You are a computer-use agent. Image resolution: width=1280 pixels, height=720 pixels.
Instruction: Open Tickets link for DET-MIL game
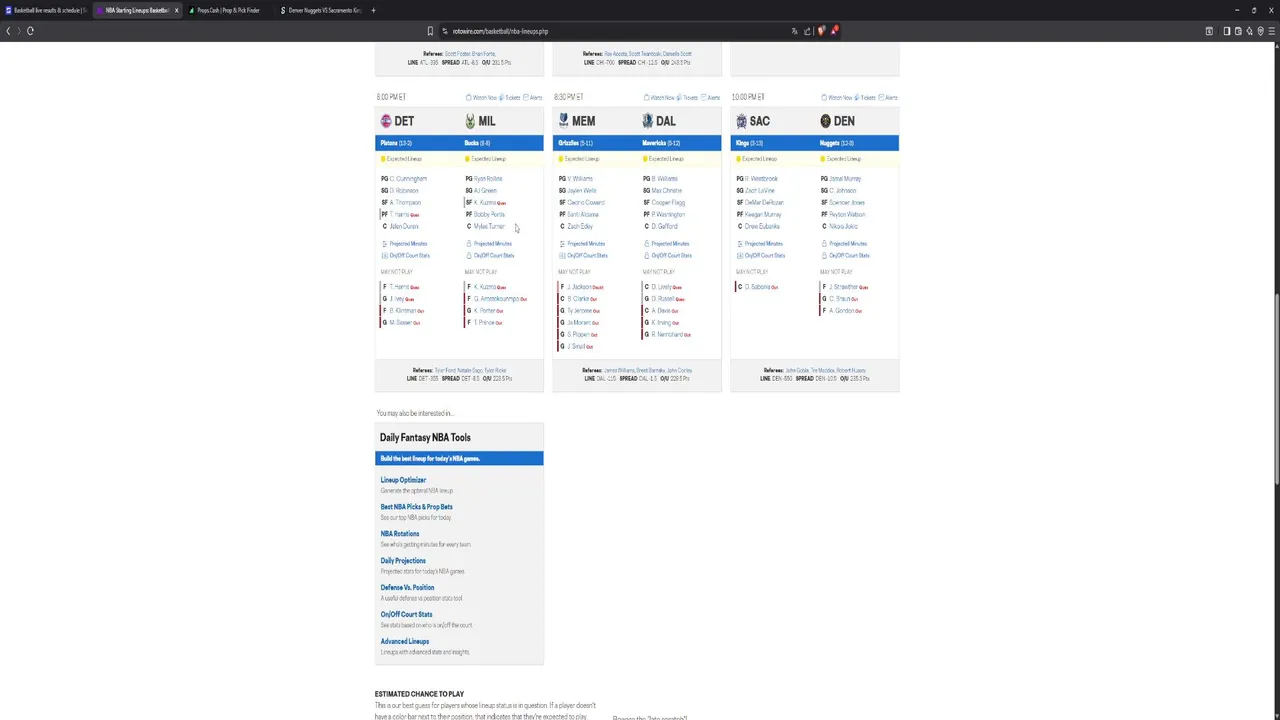(x=511, y=97)
